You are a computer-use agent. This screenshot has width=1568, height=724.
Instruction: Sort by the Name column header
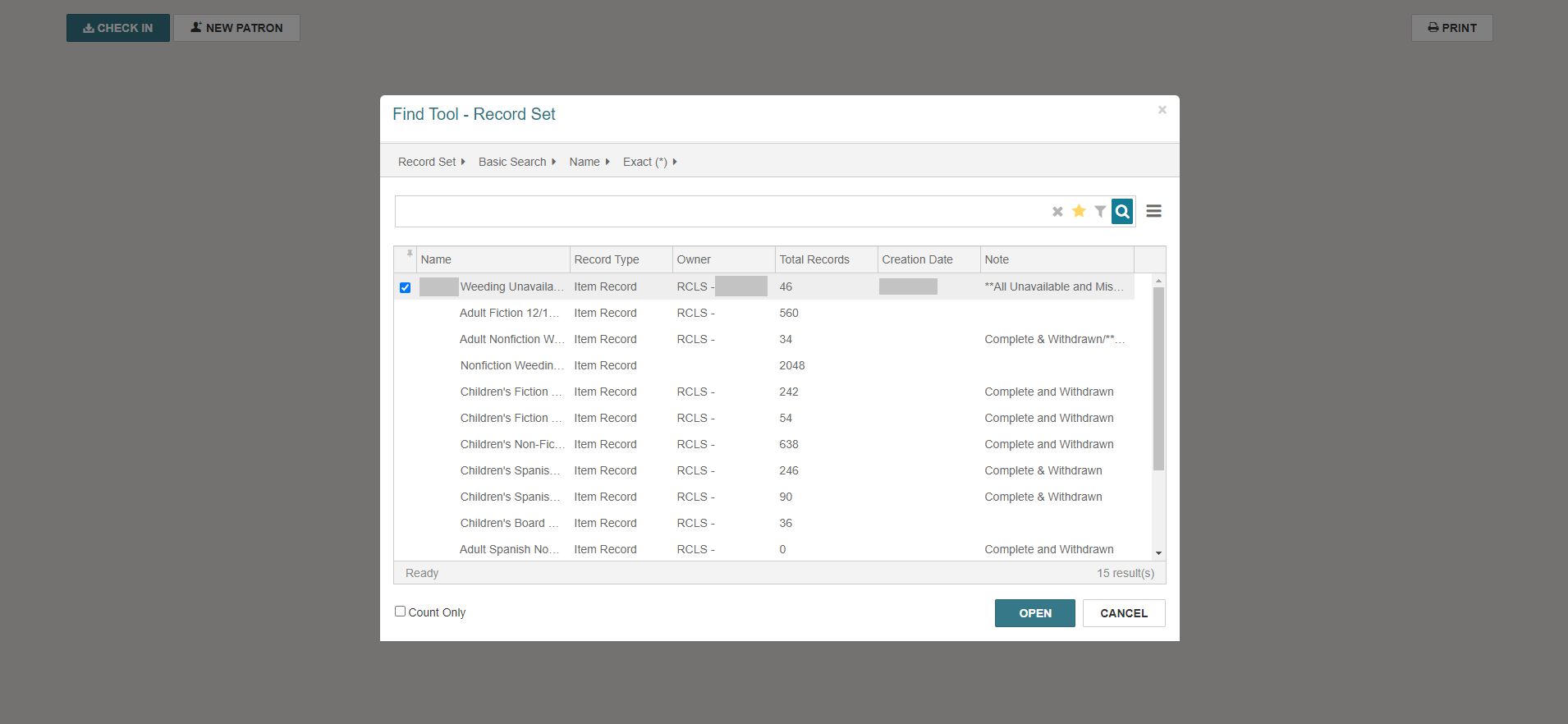pyautogui.click(x=493, y=259)
